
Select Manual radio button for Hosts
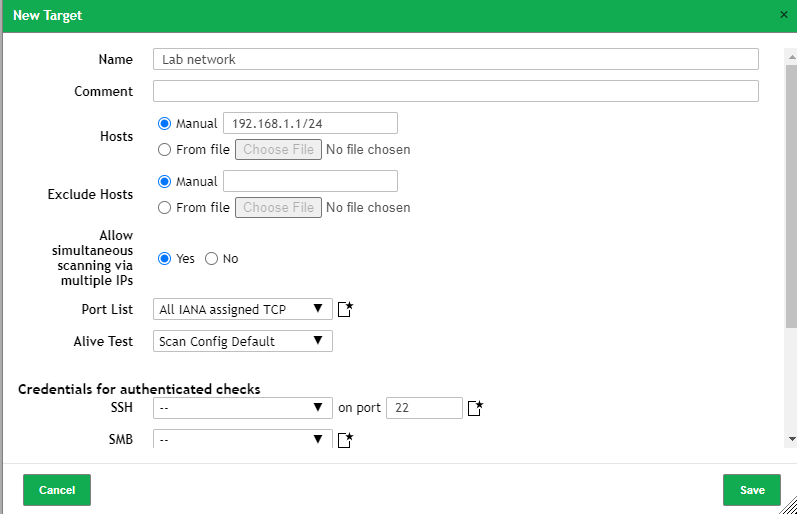(165, 123)
